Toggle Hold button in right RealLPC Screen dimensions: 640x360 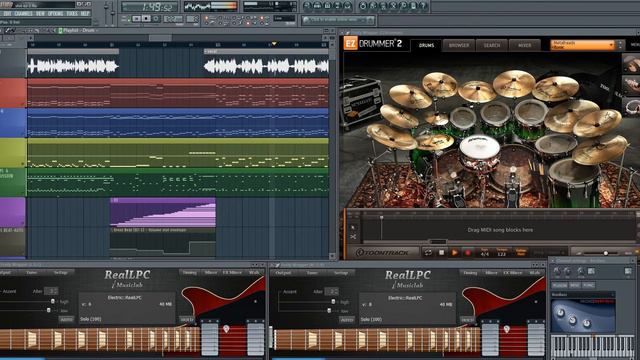click(x=467, y=320)
